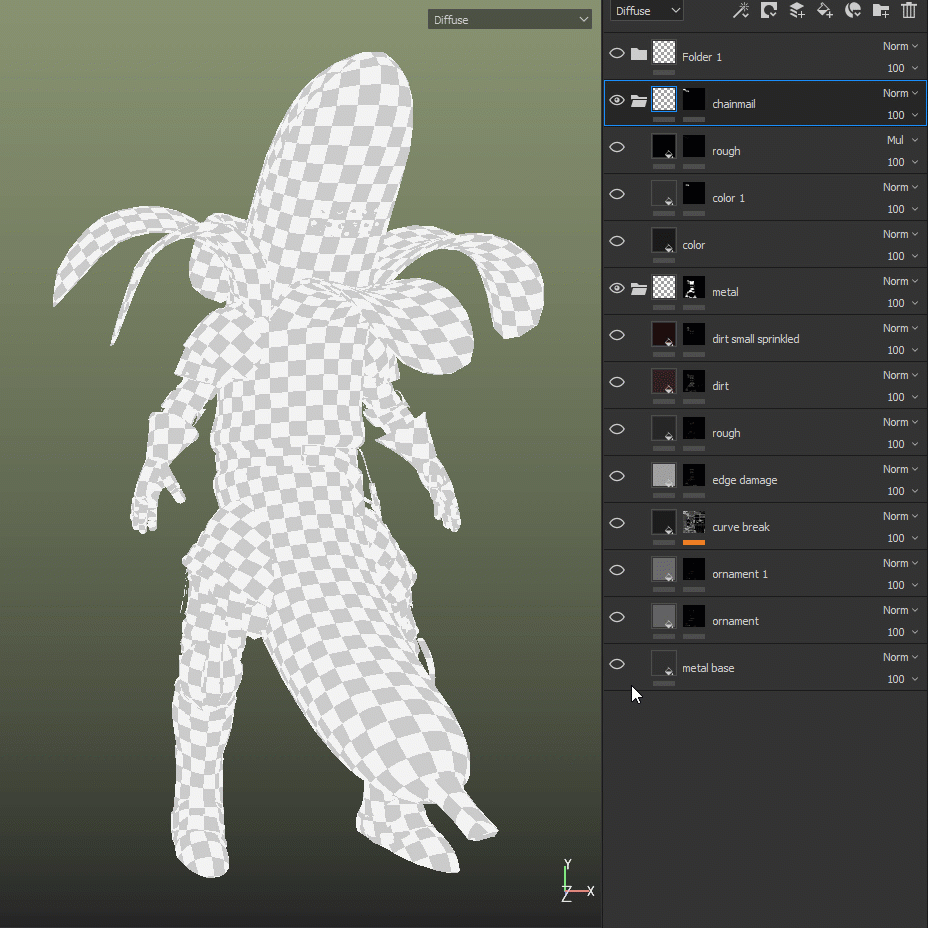Click the Add mask icon in layers toolbar
This screenshot has width=928, height=928.
pyautogui.click(x=769, y=11)
